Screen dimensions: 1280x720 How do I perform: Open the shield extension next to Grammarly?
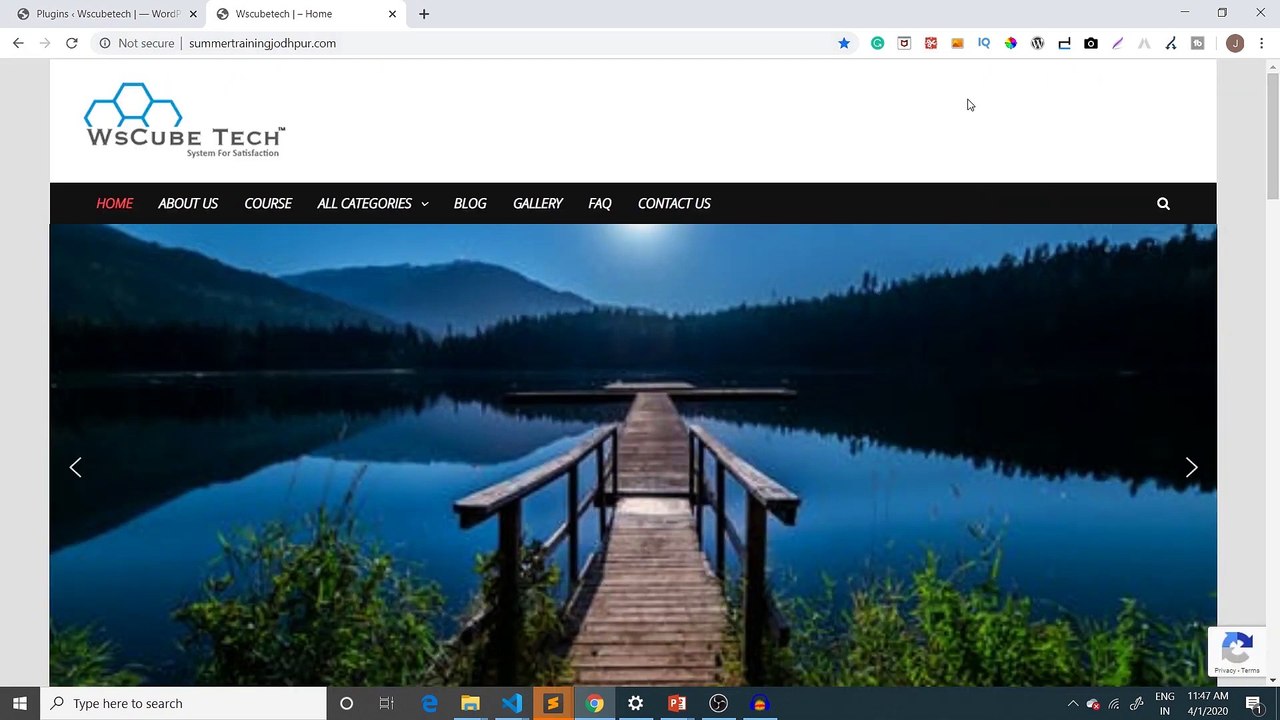pos(904,43)
